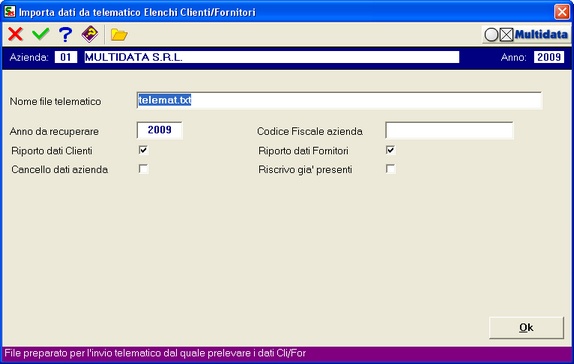
Task: Click the Nome file telematico field
Action: (339, 100)
